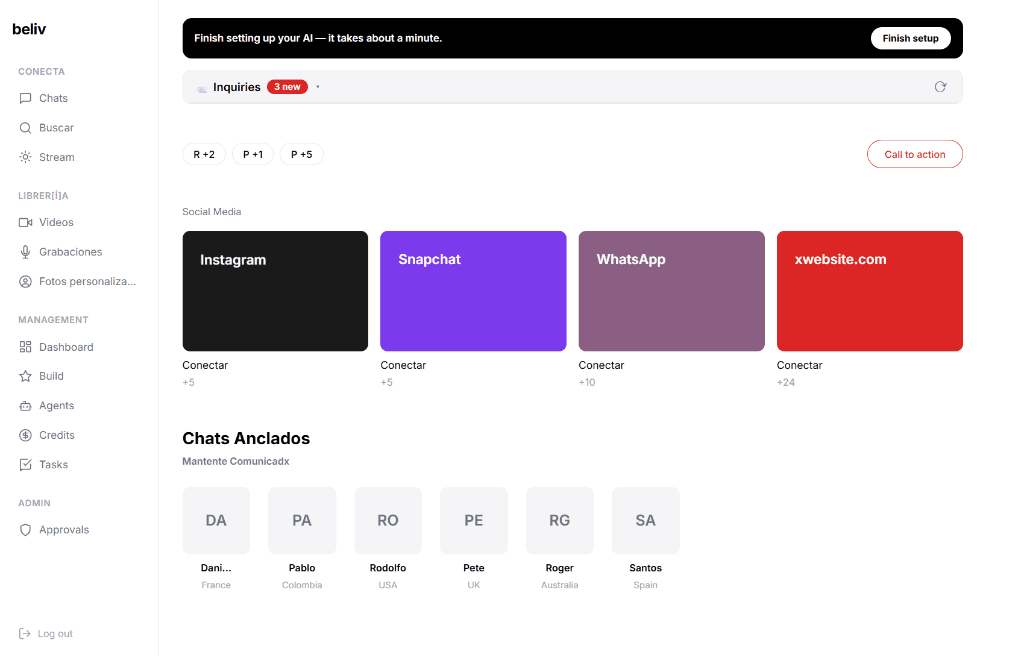Click the Chats speech bubble icon
This screenshot has height=656, width=1024.
click(x=25, y=98)
